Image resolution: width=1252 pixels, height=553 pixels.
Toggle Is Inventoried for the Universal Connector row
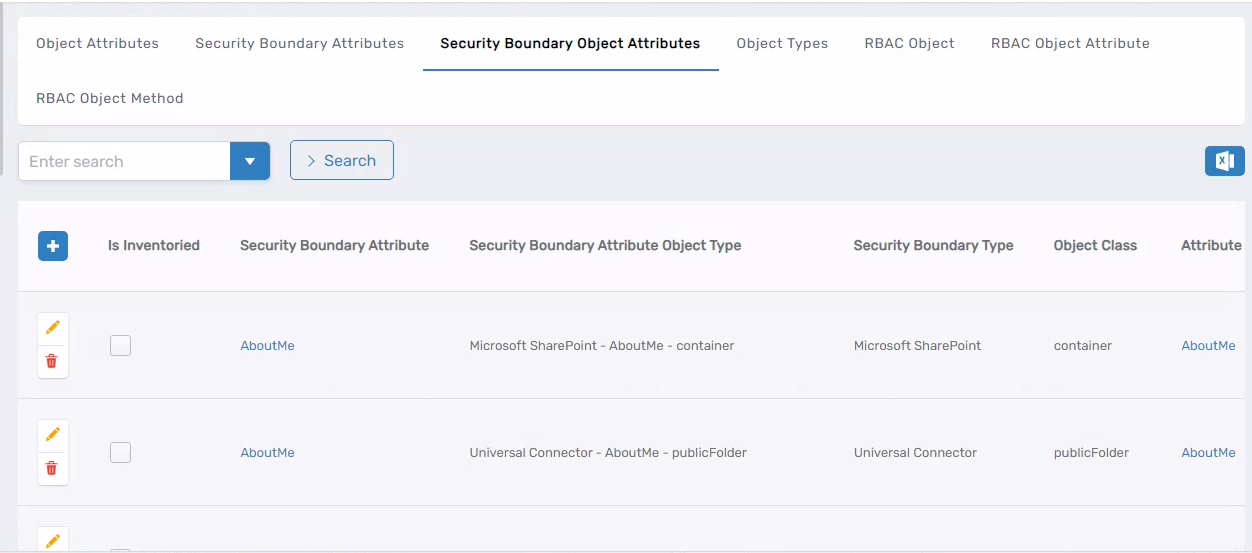pos(120,452)
